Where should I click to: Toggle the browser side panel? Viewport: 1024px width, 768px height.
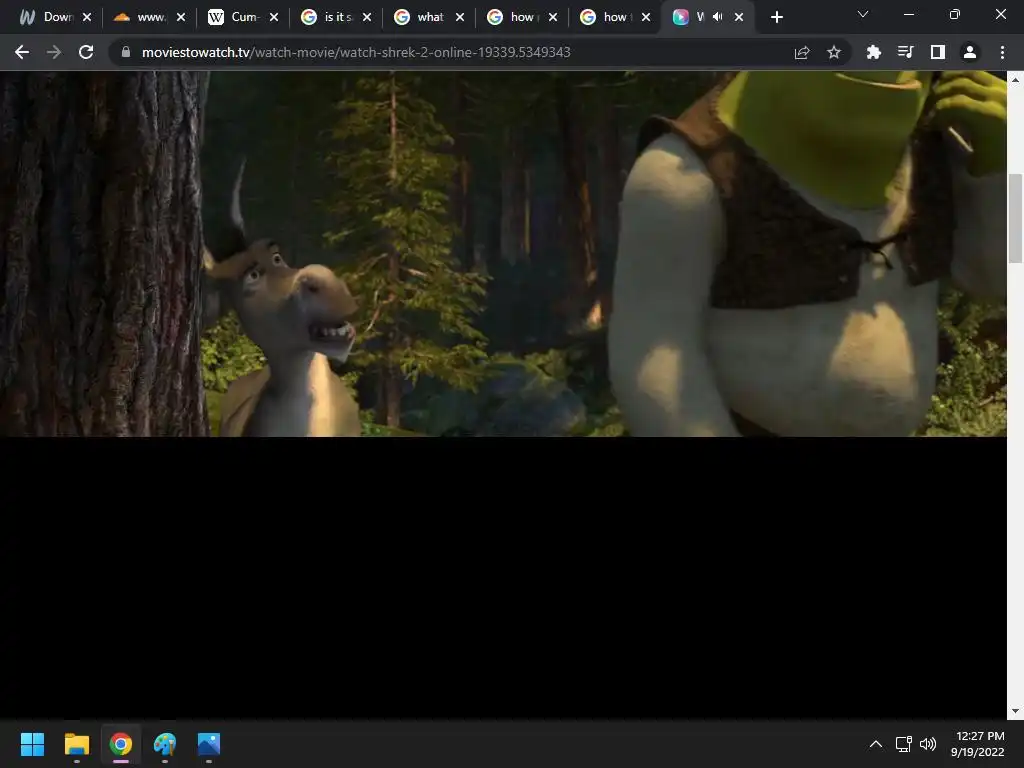pyautogui.click(x=938, y=52)
